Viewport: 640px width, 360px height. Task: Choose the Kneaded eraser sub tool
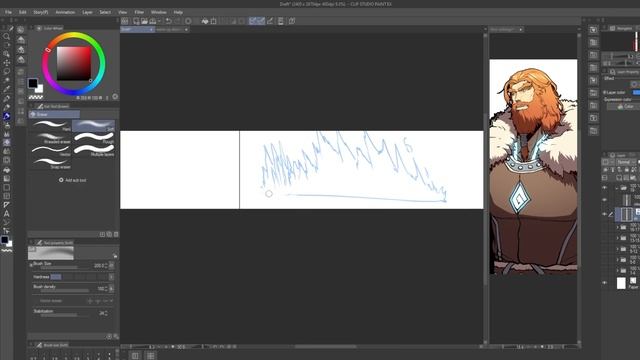(x=51, y=138)
